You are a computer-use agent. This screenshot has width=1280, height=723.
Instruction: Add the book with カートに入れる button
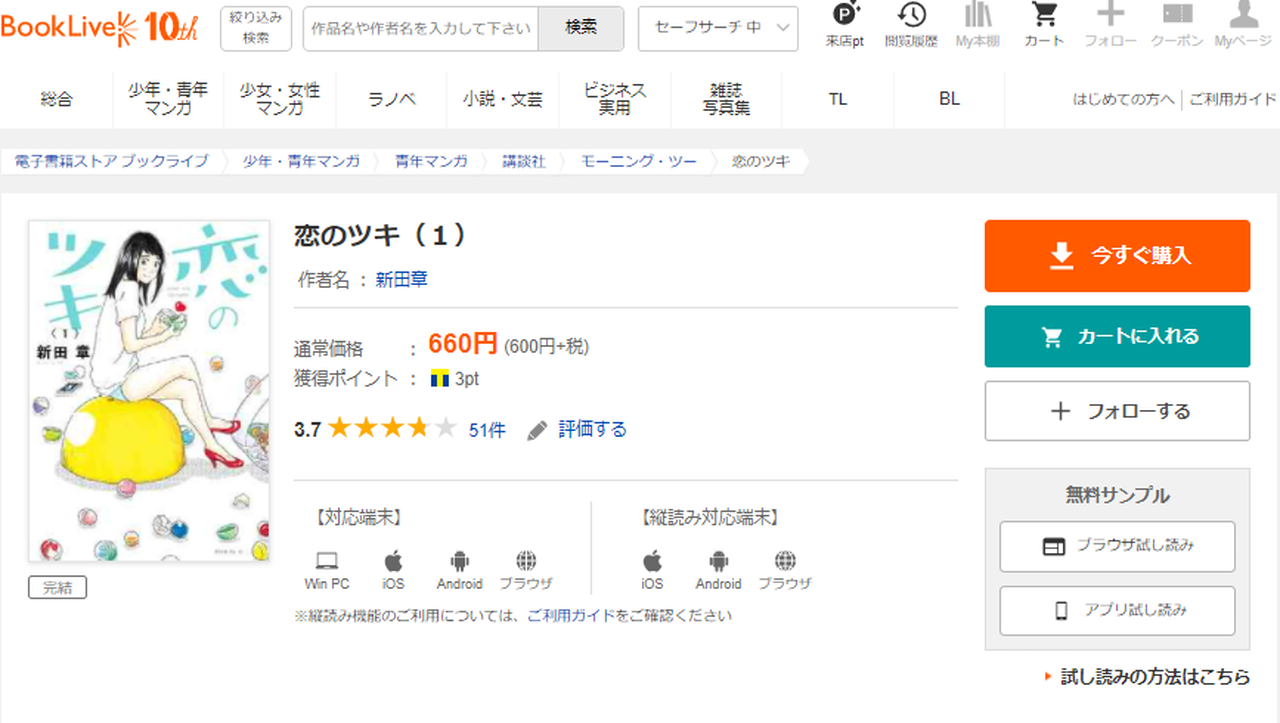click(1117, 336)
